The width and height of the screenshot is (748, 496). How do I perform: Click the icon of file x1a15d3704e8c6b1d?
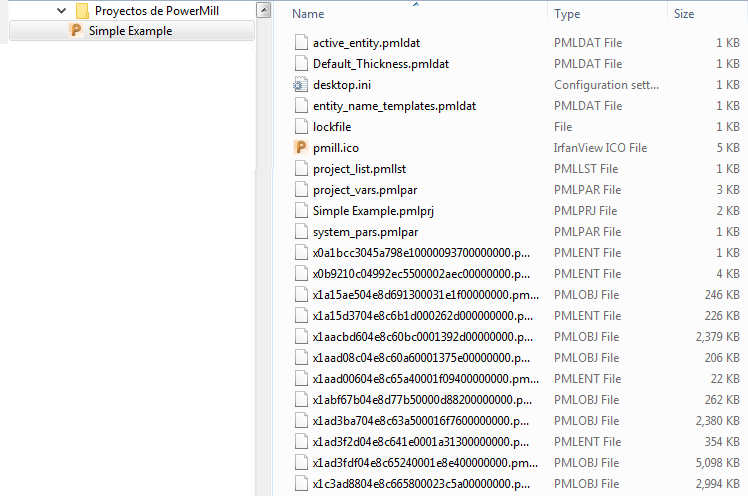[x=301, y=316]
